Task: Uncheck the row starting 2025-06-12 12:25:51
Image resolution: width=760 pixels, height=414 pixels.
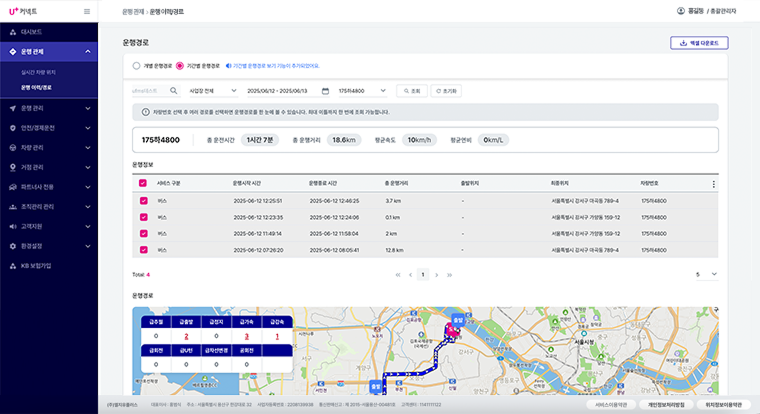Action: pos(143,201)
